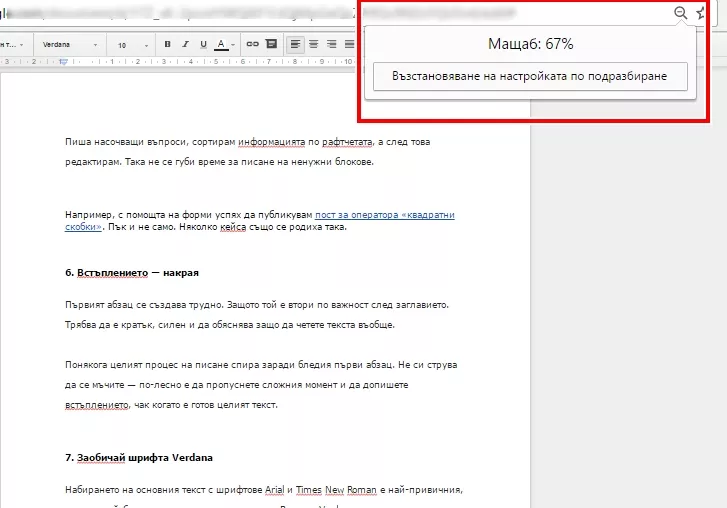
Task: Click underlined word 'кейса'
Action: pos(233,227)
